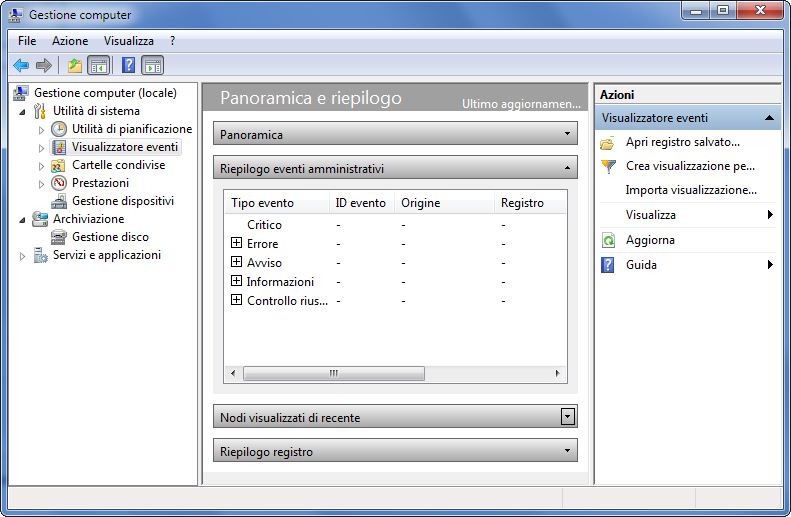Image resolution: width=791 pixels, height=517 pixels.
Task: Open the File menu
Action: (27, 41)
